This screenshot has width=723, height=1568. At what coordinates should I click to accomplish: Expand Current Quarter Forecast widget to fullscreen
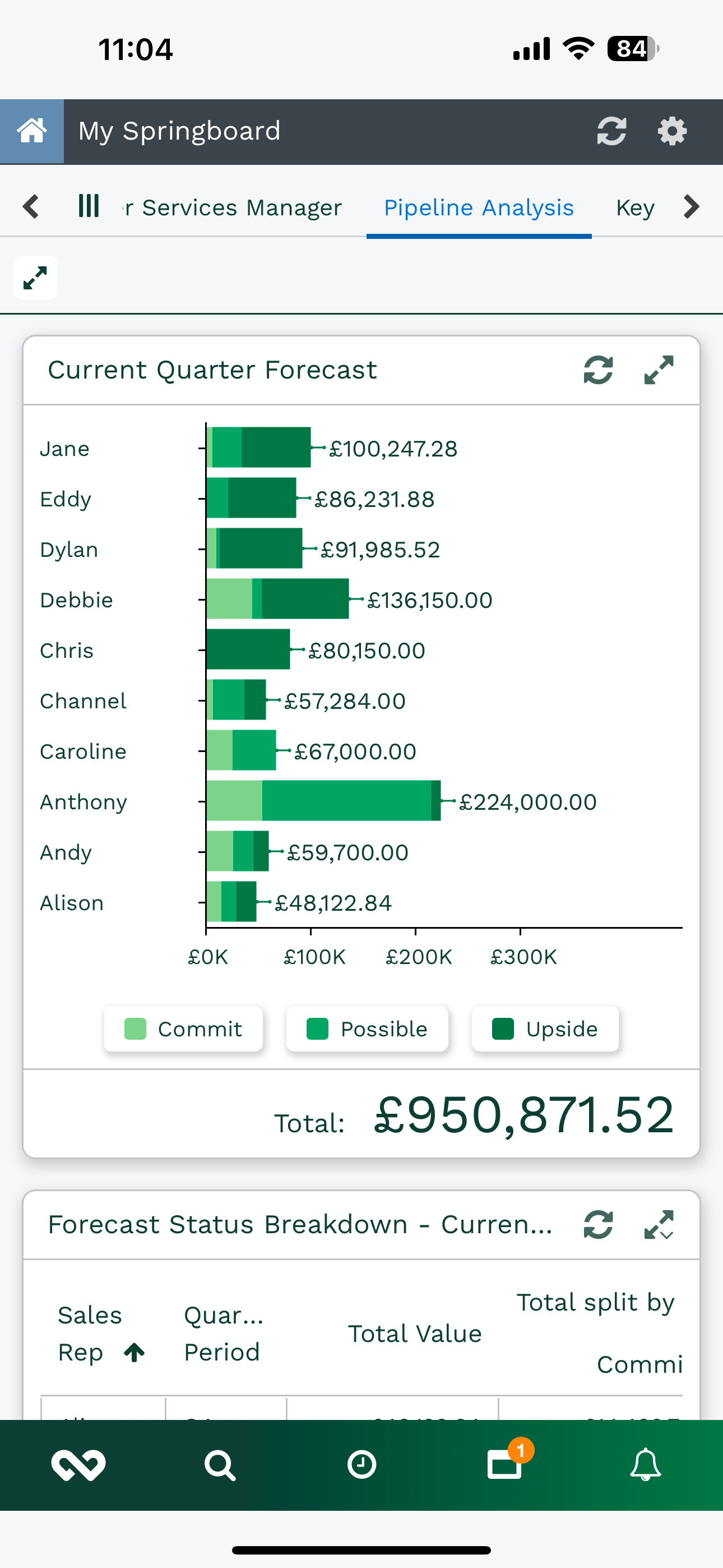(x=659, y=370)
